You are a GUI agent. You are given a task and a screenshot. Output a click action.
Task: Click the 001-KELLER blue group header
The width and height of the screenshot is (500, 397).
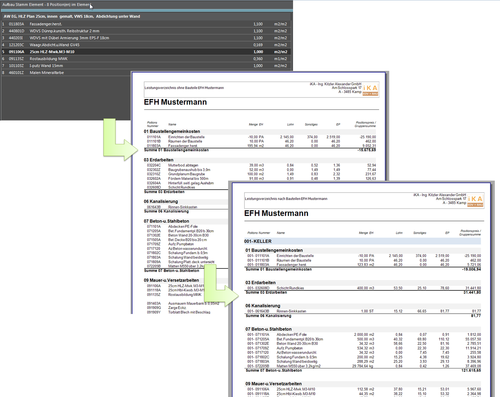[x=362, y=241]
